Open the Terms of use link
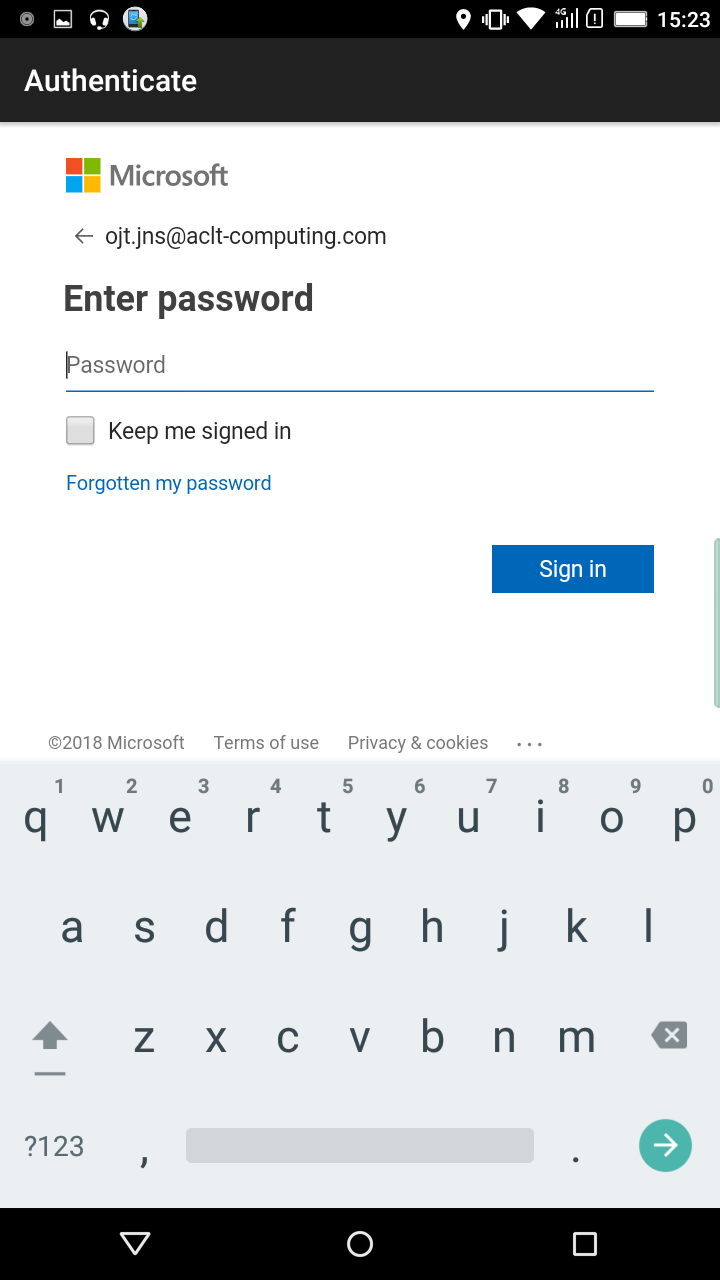The image size is (720, 1280). click(266, 743)
